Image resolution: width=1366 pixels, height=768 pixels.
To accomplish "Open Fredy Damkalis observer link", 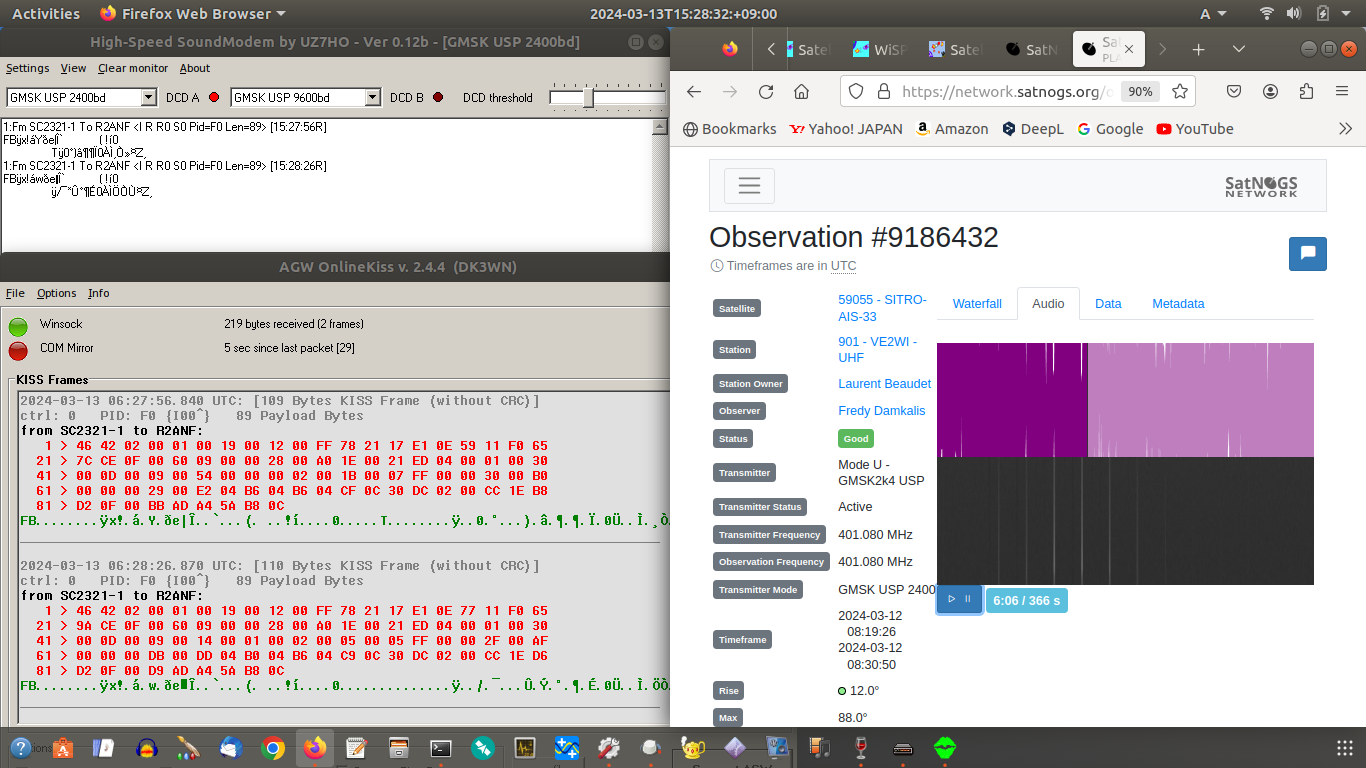I will point(881,410).
